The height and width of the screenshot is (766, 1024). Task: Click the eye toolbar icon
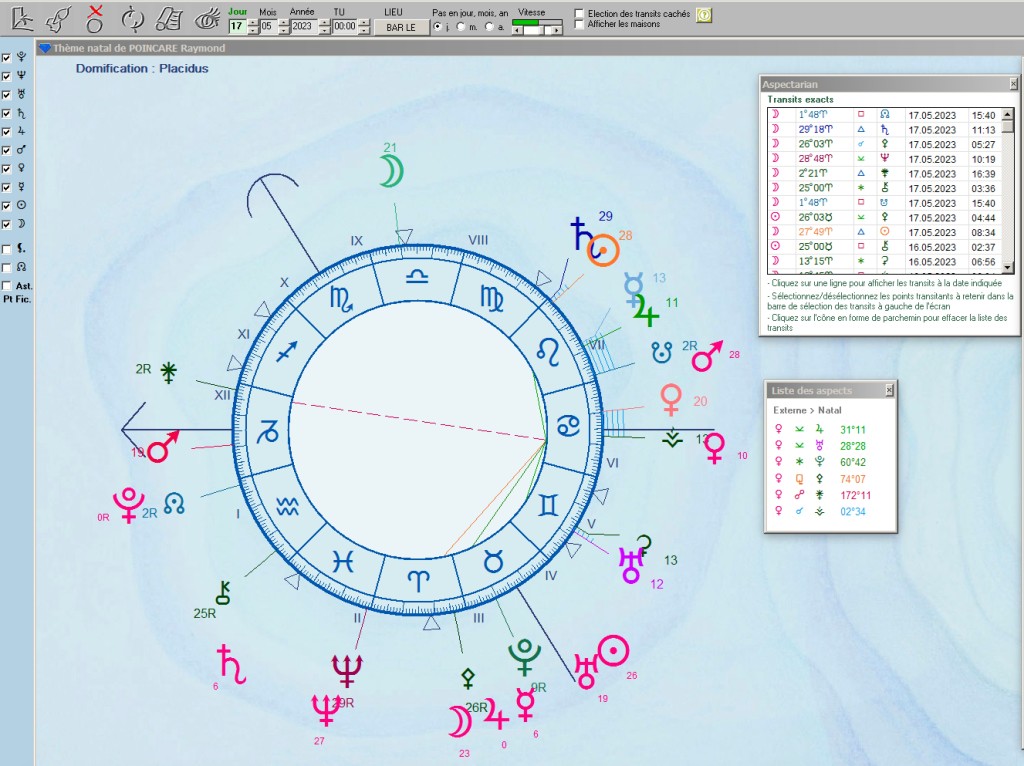(x=207, y=17)
